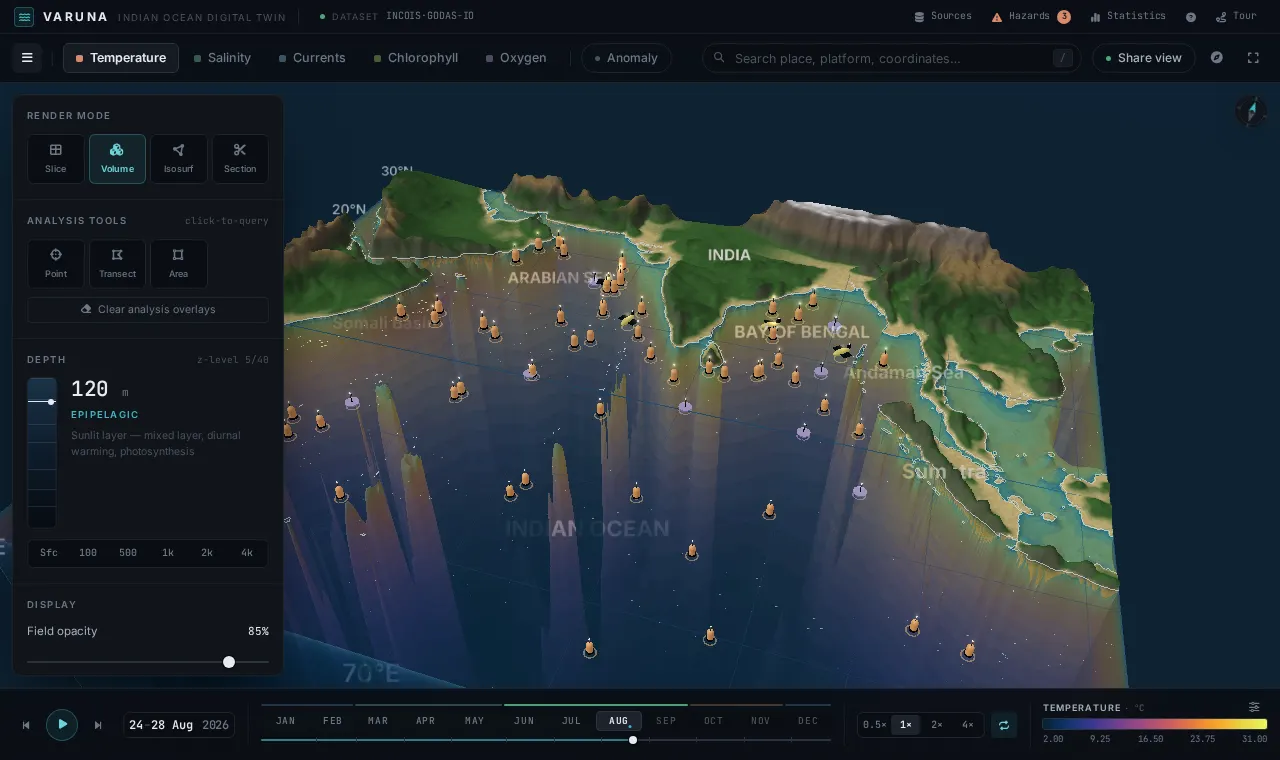This screenshot has height=760, width=1280.
Task: Set playback speed to 4×
Action: 968,725
